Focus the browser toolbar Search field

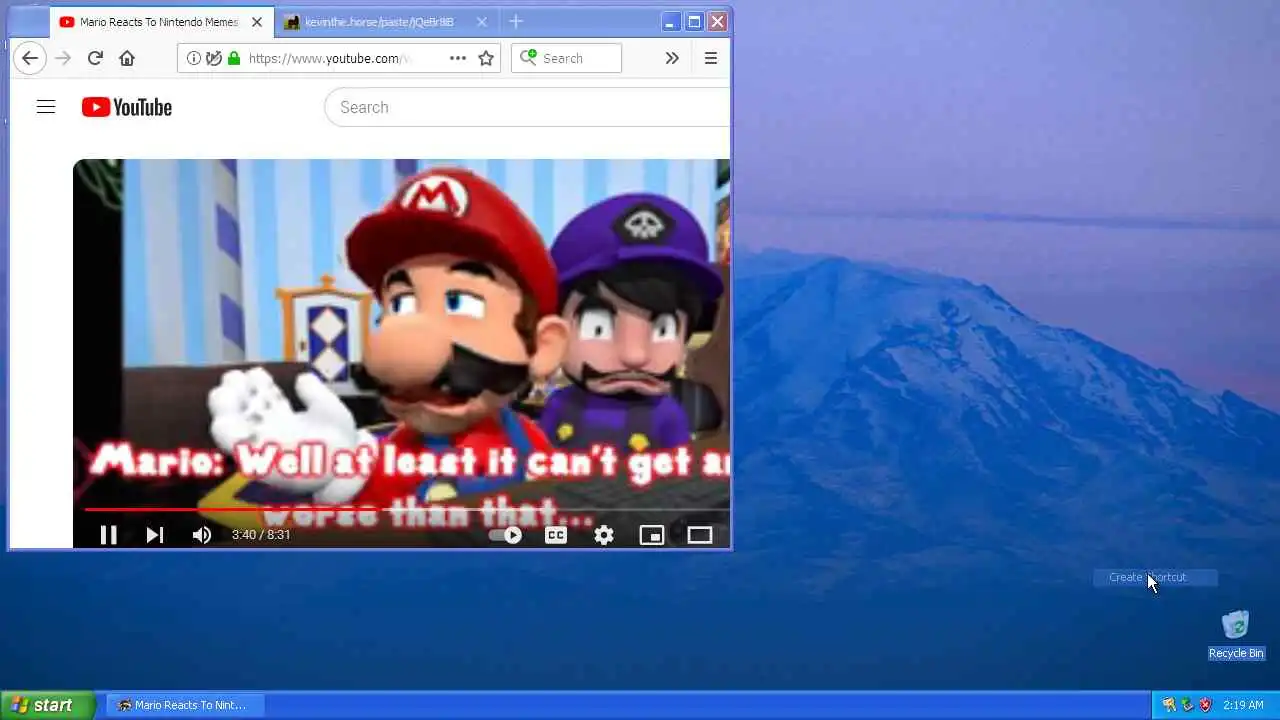(566, 58)
